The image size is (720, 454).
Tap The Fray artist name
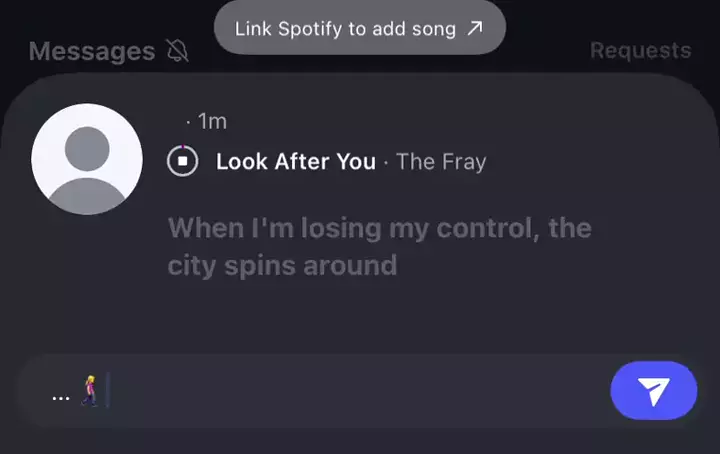441,161
